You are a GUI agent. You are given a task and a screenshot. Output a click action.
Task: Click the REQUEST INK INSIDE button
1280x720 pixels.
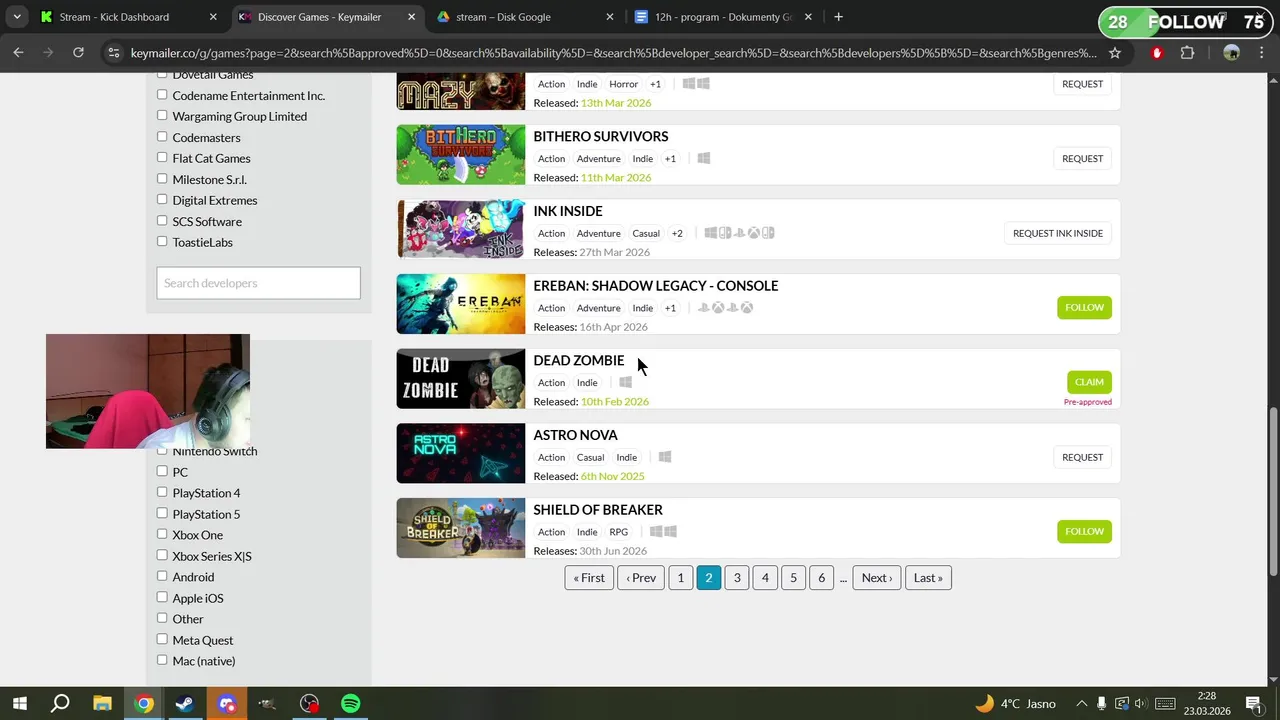pyautogui.click(x=1057, y=233)
